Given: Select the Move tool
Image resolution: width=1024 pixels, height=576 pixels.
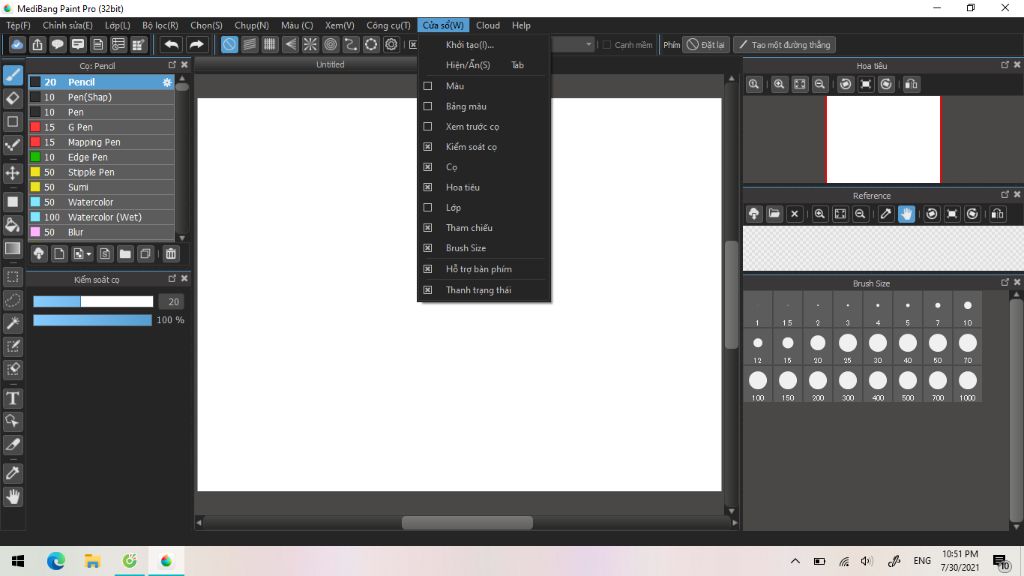Looking at the screenshot, I should 12,173.
